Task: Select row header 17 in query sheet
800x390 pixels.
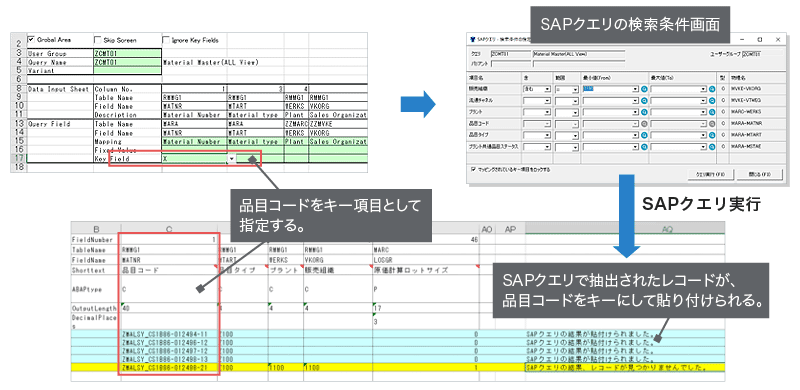Action: (x=18, y=159)
